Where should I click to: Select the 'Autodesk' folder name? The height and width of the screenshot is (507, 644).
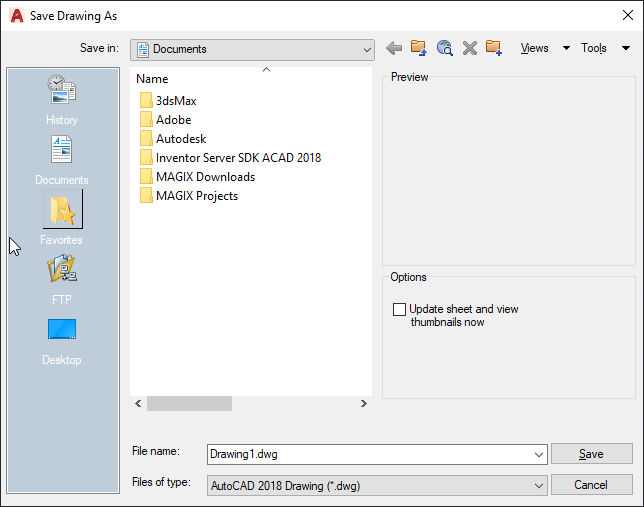pyautogui.click(x=181, y=138)
